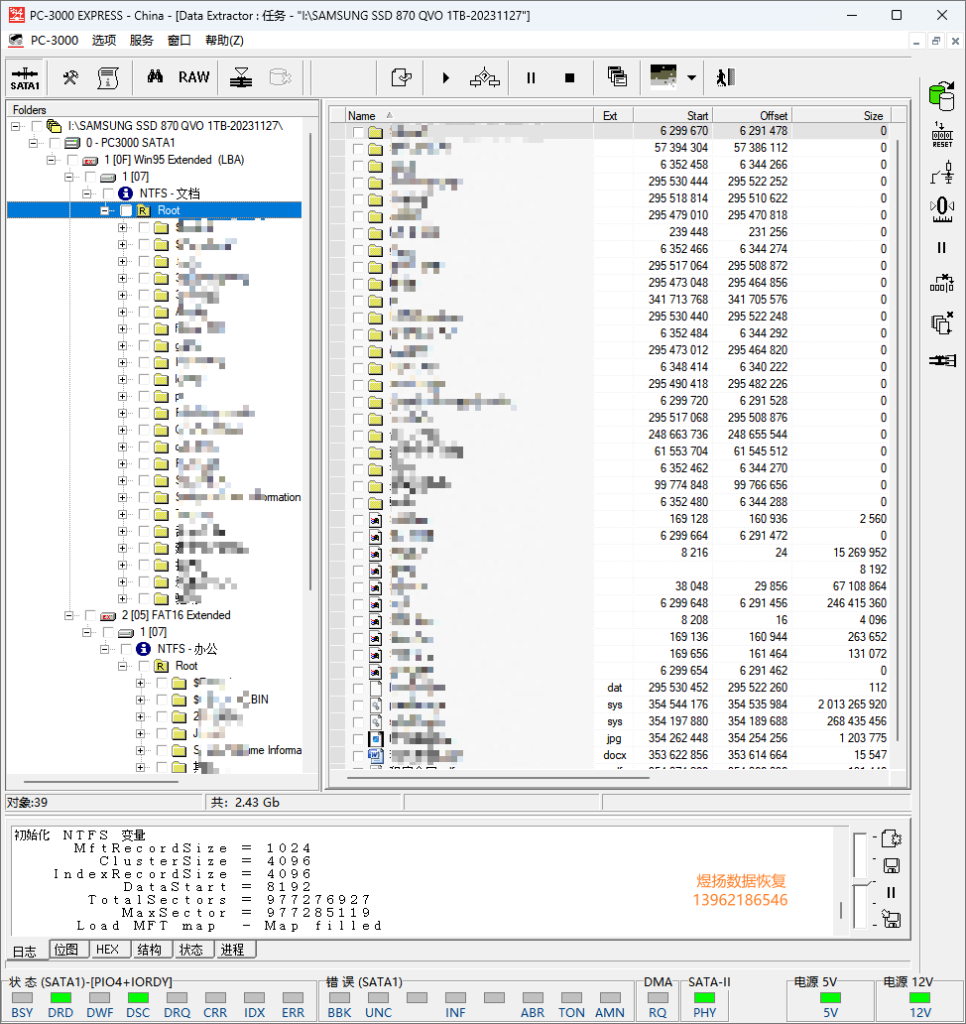The height and width of the screenshot is (1024, 966).
Task: Tick checkbox for Win95 Extended (LBA) partition
Action: coord(72,160)
